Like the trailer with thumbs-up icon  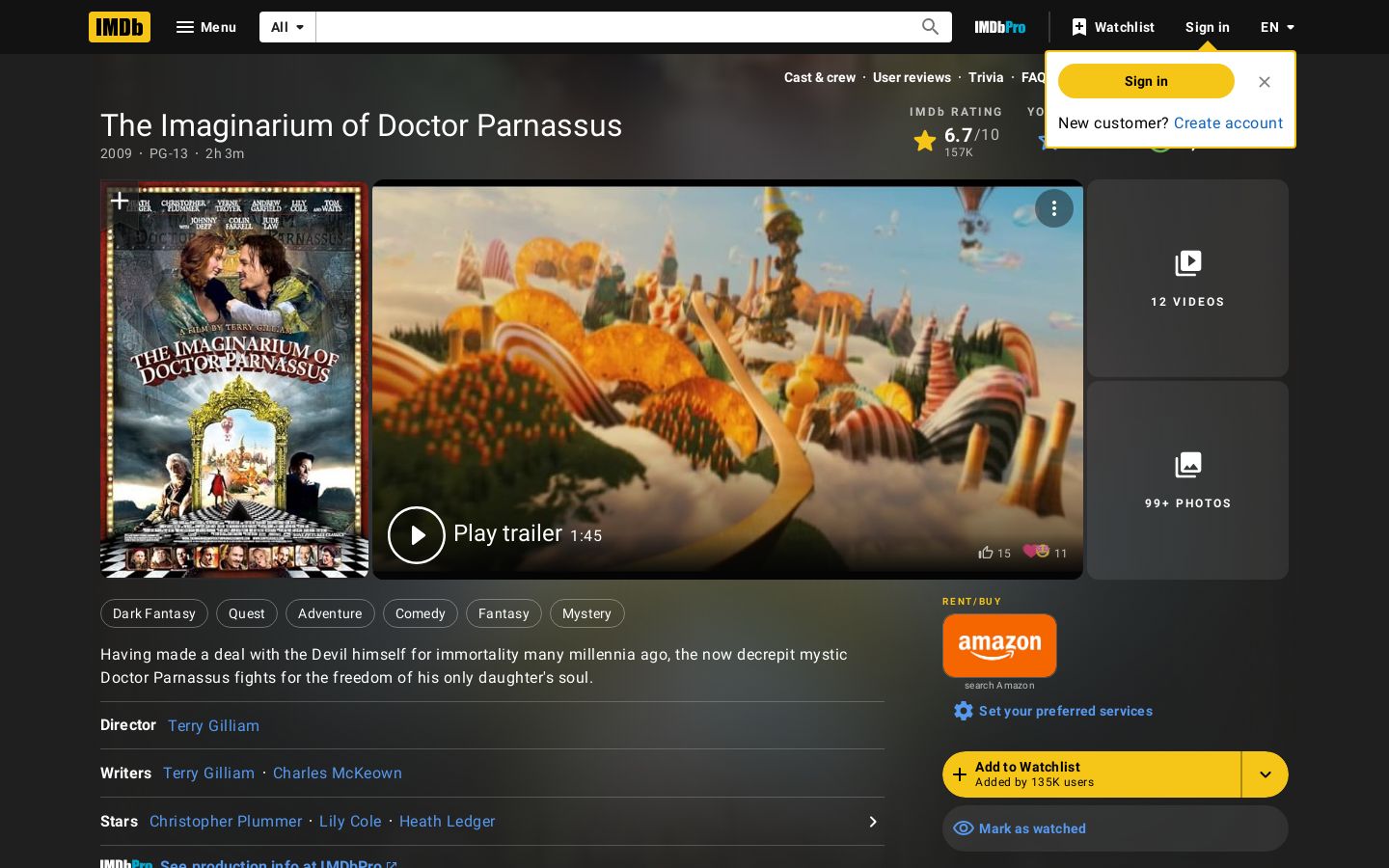(x=985, y=553)
